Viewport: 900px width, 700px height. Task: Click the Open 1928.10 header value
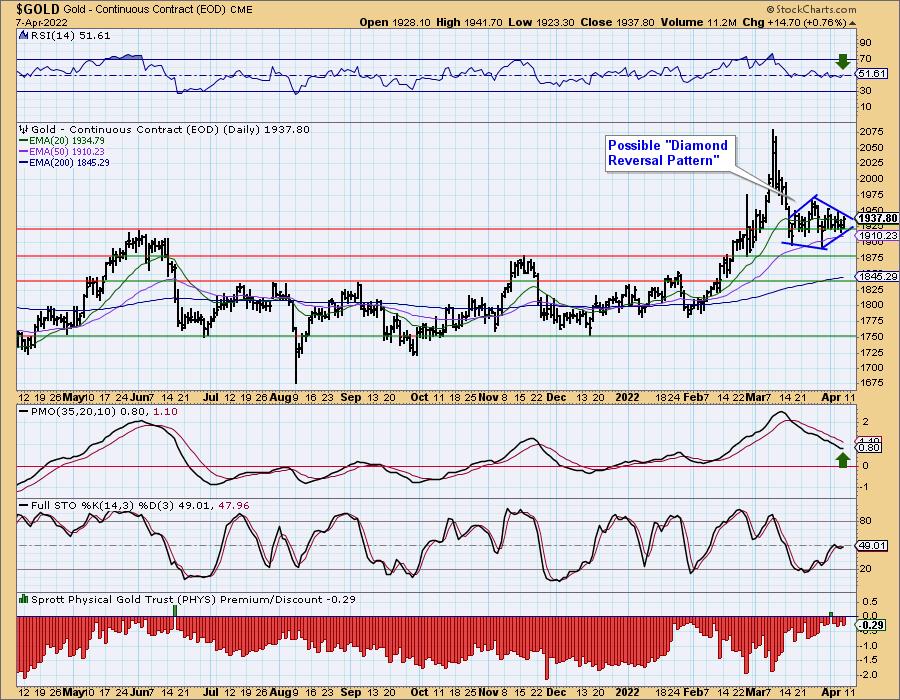(395, 22)
